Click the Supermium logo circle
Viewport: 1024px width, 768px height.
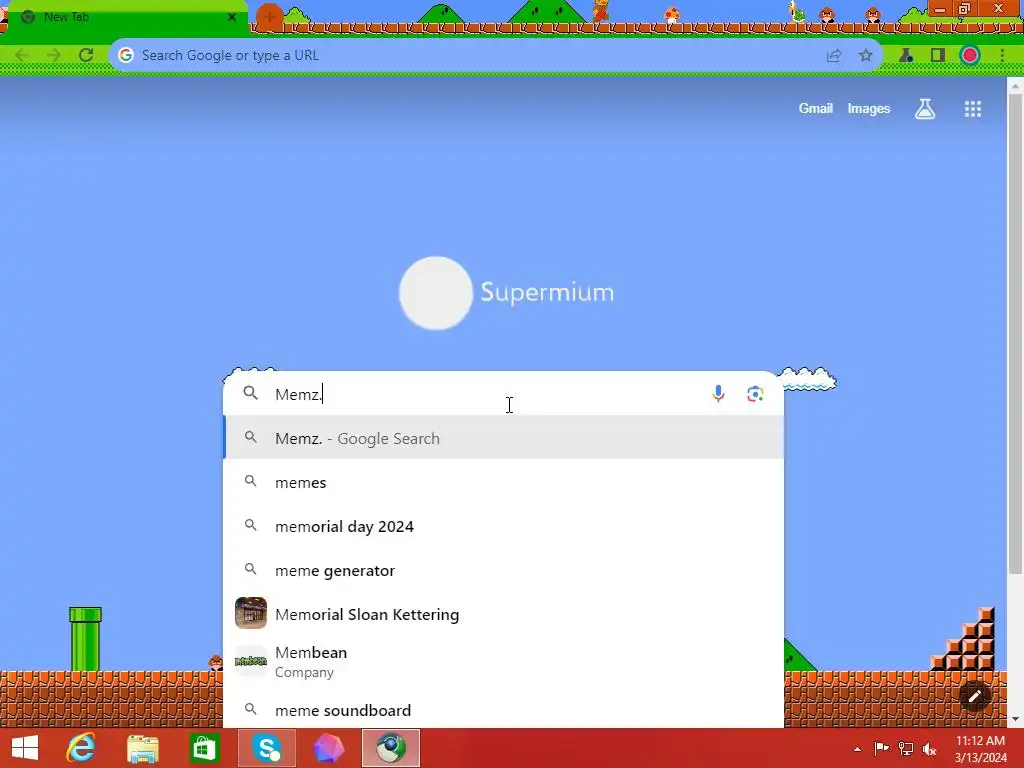[x=436, y=293]
